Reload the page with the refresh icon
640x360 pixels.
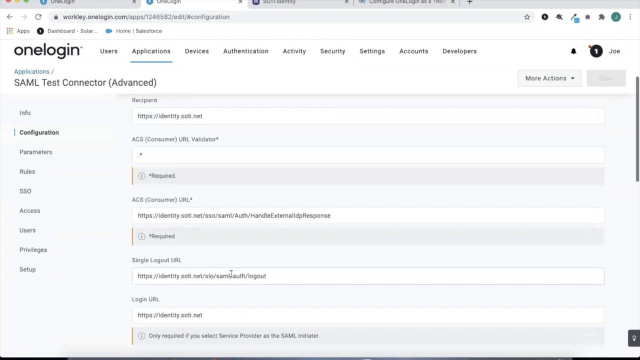[x=38, y=17]
